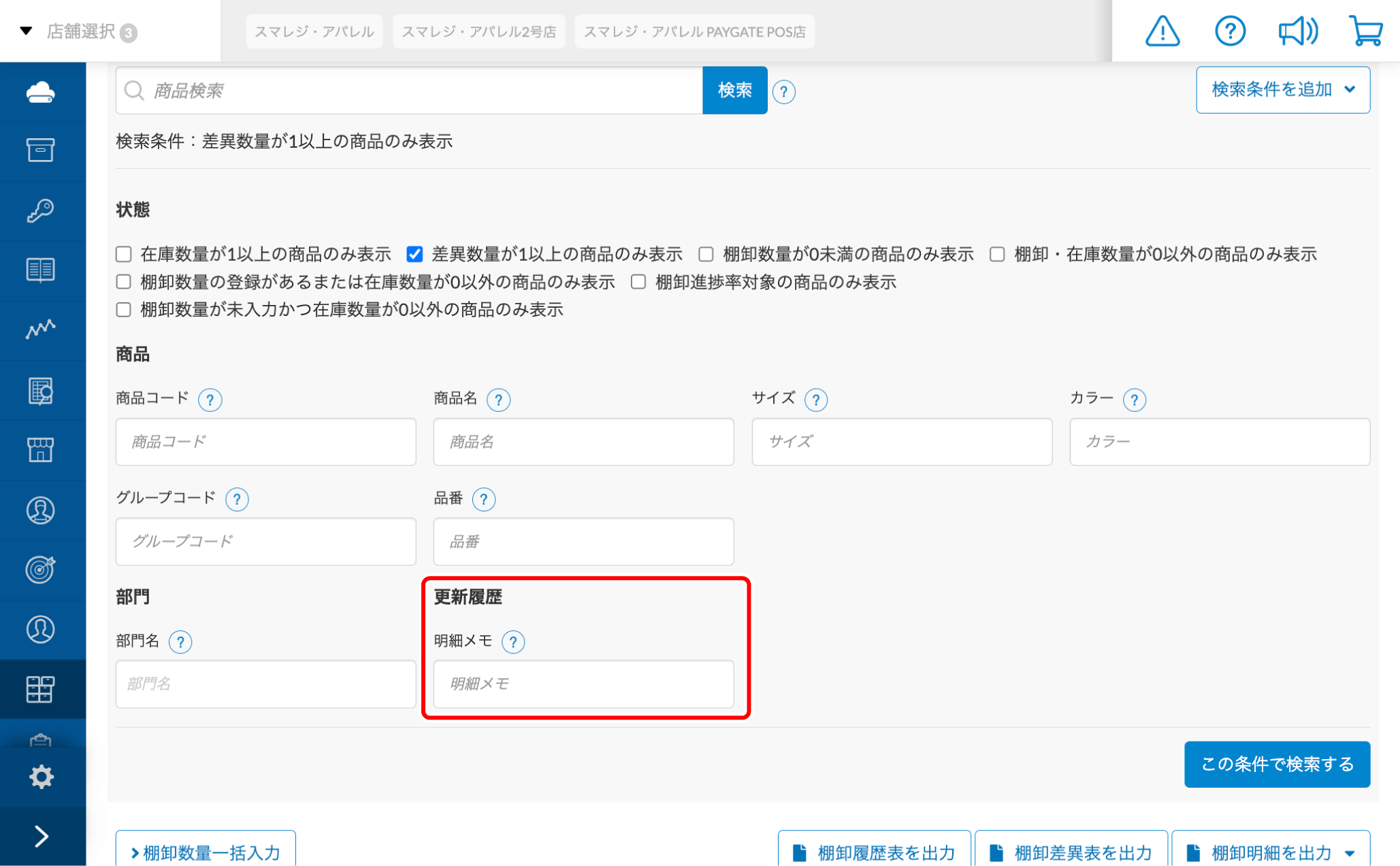This screenshot has width=1400, height=866.
Task: Check 棚卸進捗率対象の商品のみ表示 checkbox
Action: coord(638,282)
